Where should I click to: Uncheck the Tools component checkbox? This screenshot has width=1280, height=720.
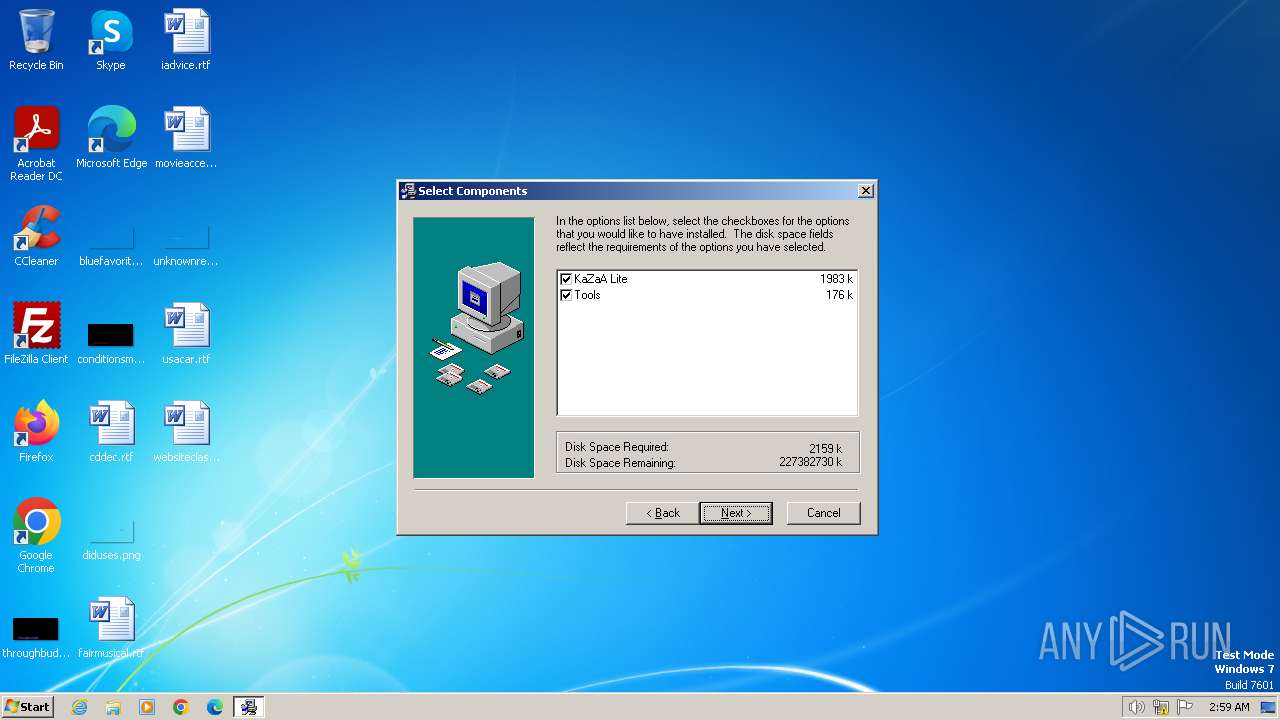tap(566, 295)
